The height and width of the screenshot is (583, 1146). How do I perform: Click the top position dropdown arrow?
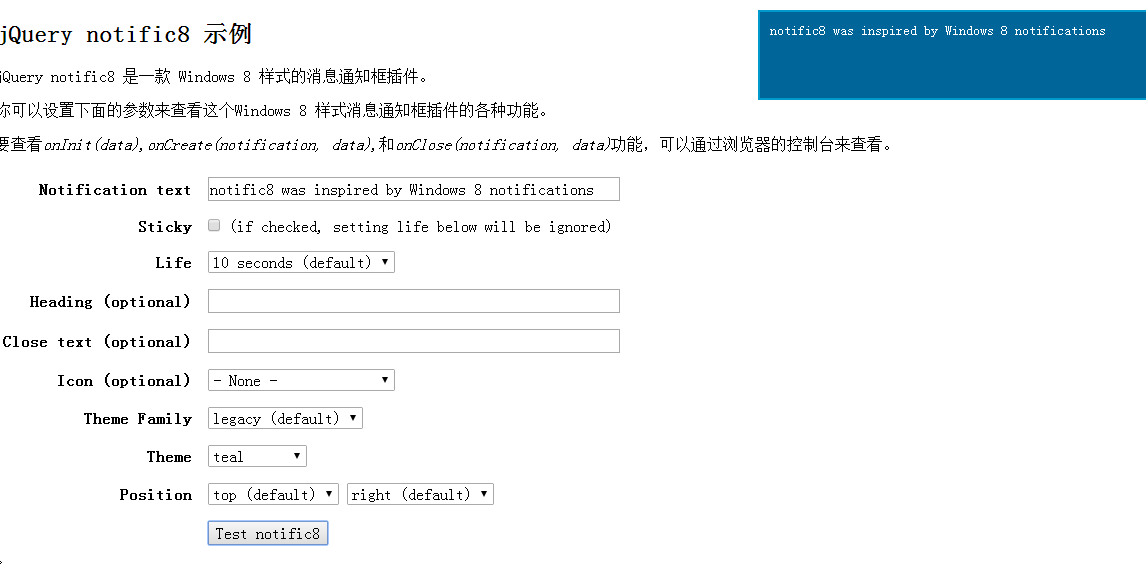point(329,494)
